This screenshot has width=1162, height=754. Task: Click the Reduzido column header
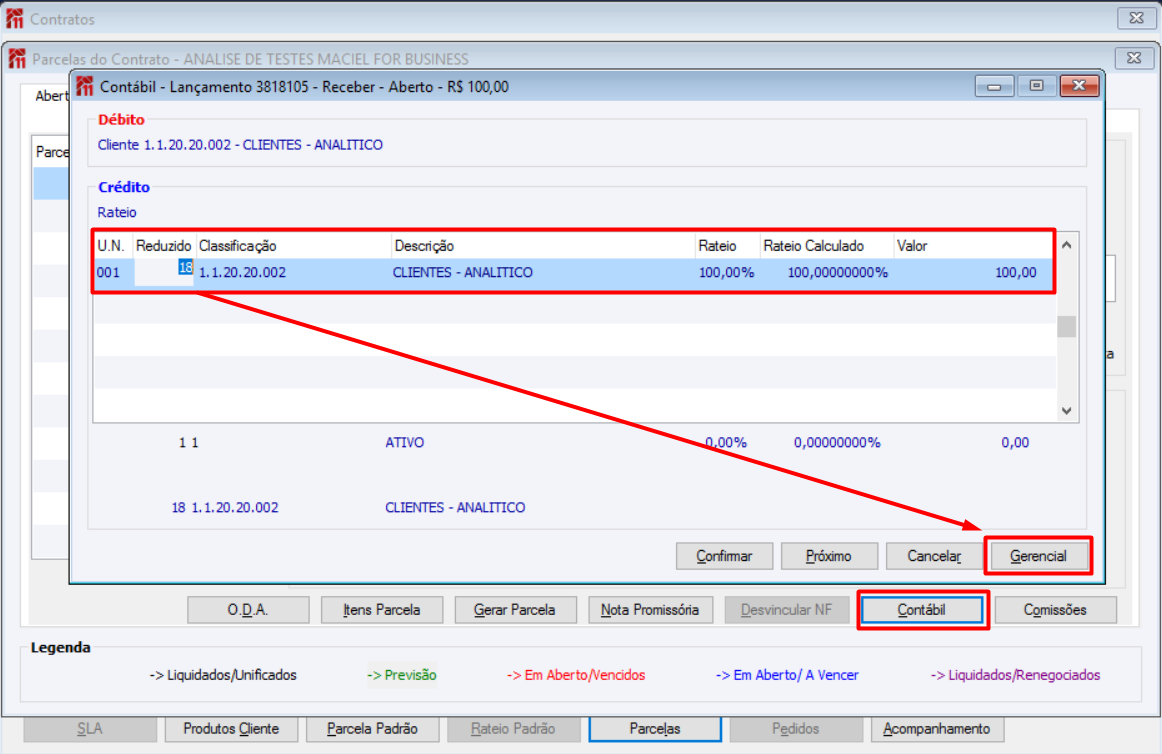(164, 246)
